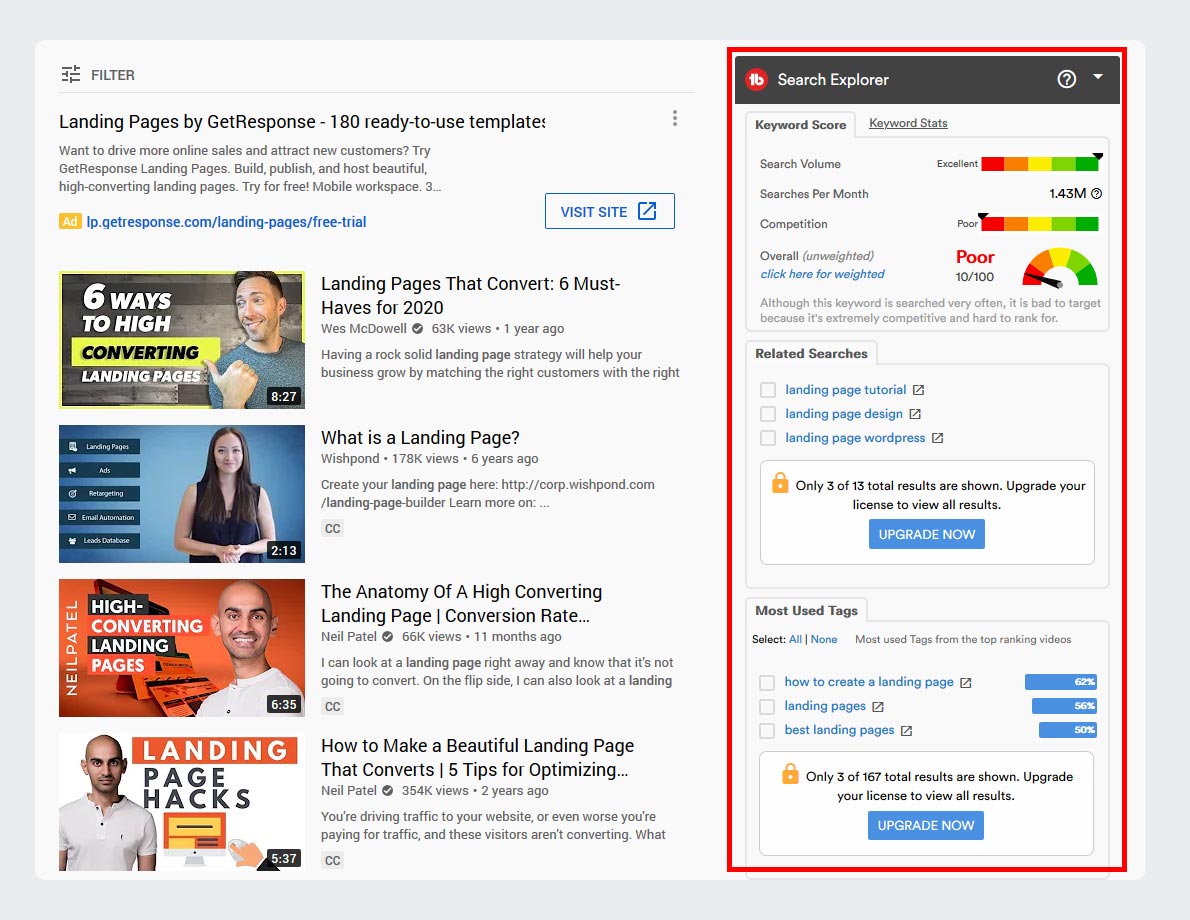Click CC badge under Anatomy Of A High Converting video
The height and width of the screenshot is (920, 1190).
[332, 707]
